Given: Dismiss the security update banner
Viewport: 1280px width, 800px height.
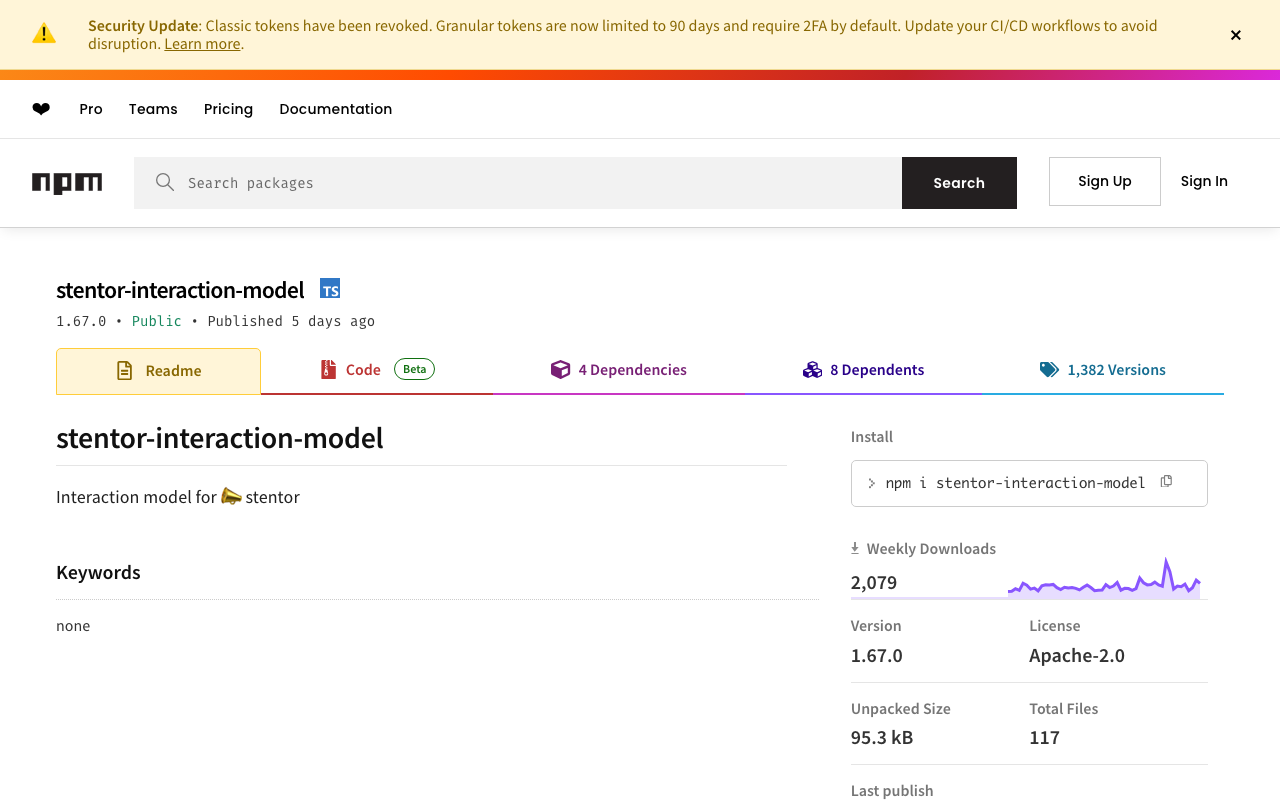Looking at the screenshot, I should [1236, 35].
